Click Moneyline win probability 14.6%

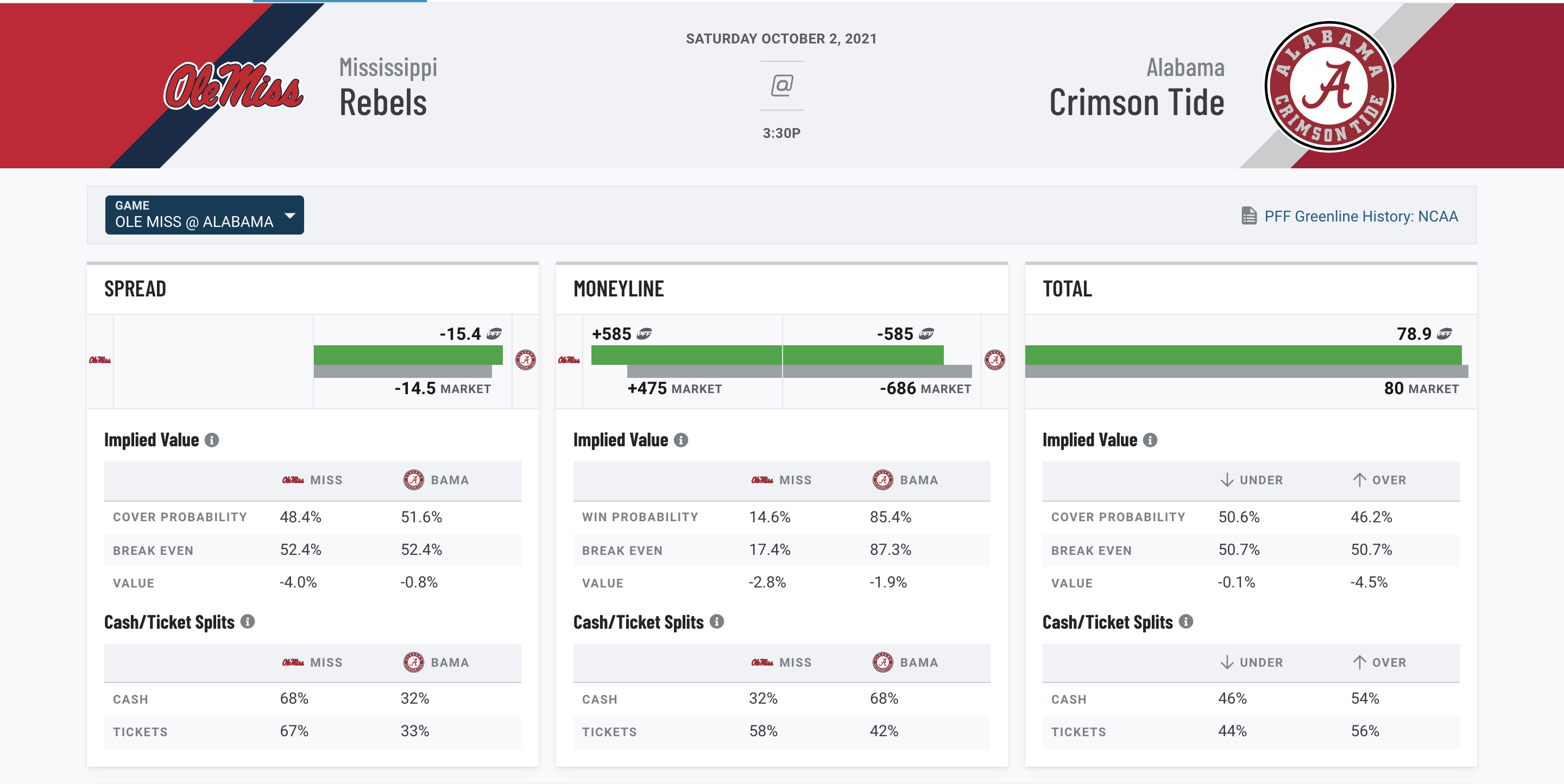tap(770, 517)
